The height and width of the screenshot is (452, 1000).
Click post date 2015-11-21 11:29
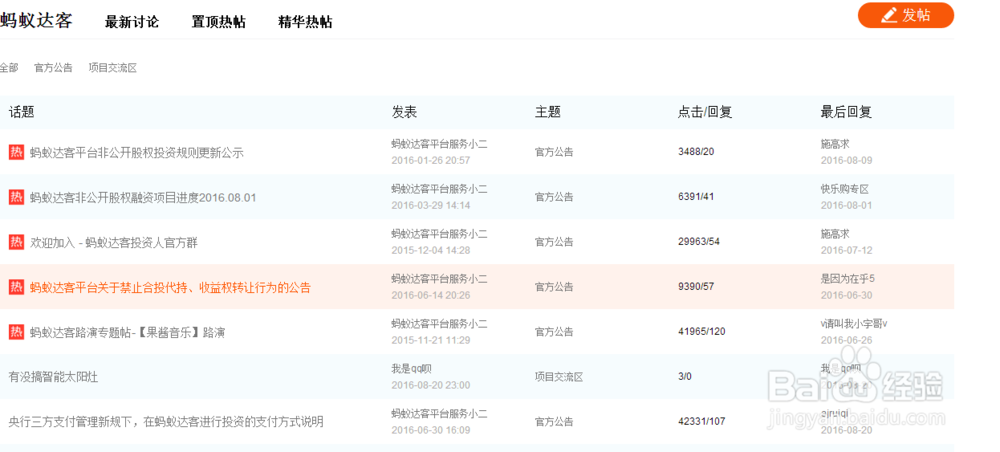click(x=430, y=340)
